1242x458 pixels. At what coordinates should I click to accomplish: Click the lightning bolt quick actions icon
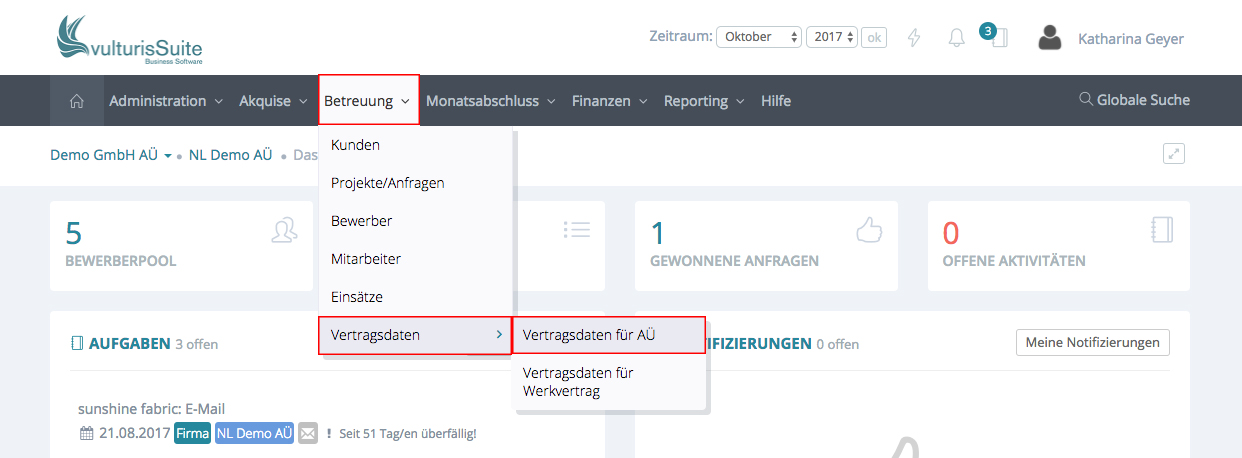click(x=913, y=38)
